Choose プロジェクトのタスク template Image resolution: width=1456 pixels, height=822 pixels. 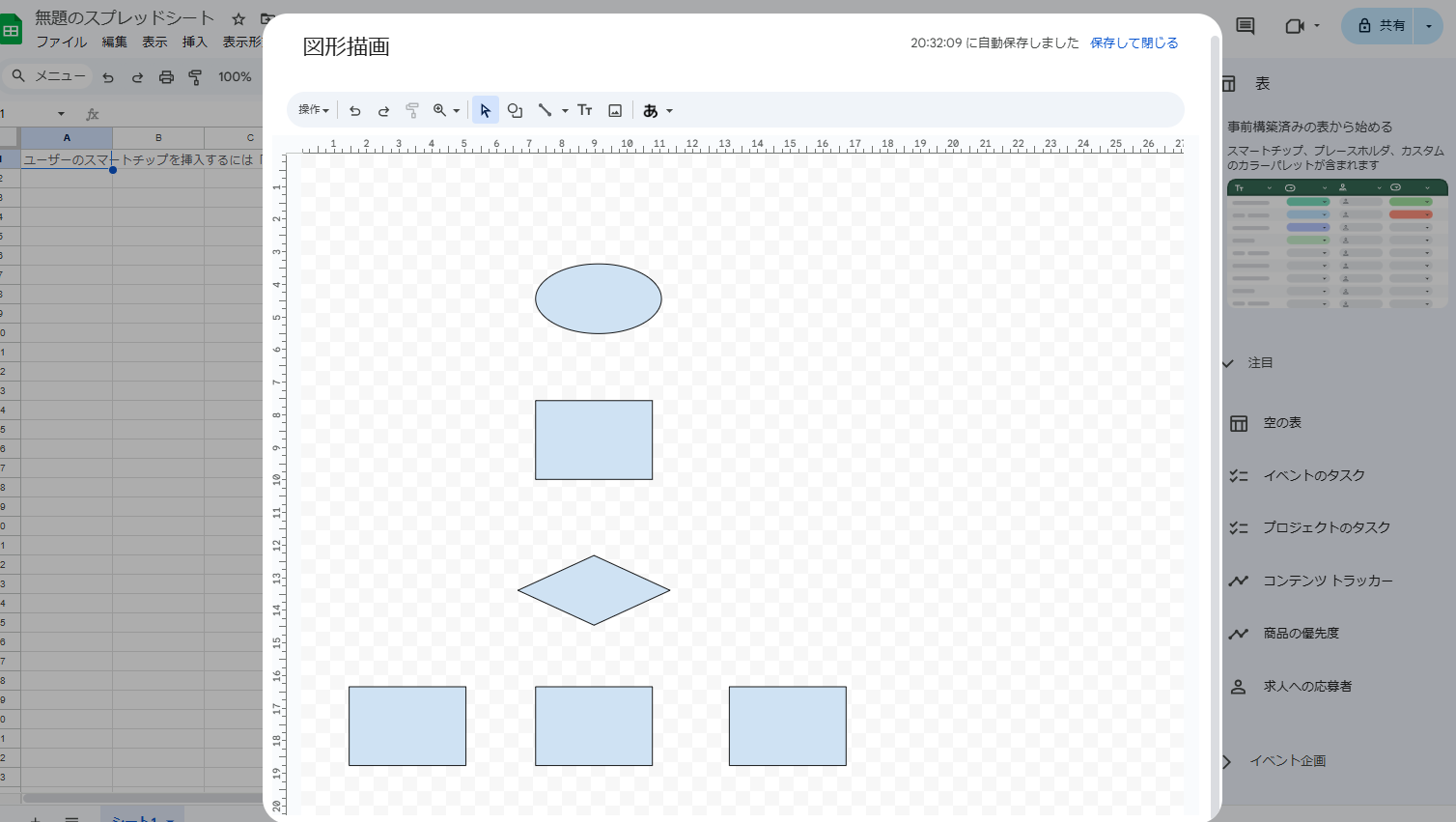pos(1327,527)
